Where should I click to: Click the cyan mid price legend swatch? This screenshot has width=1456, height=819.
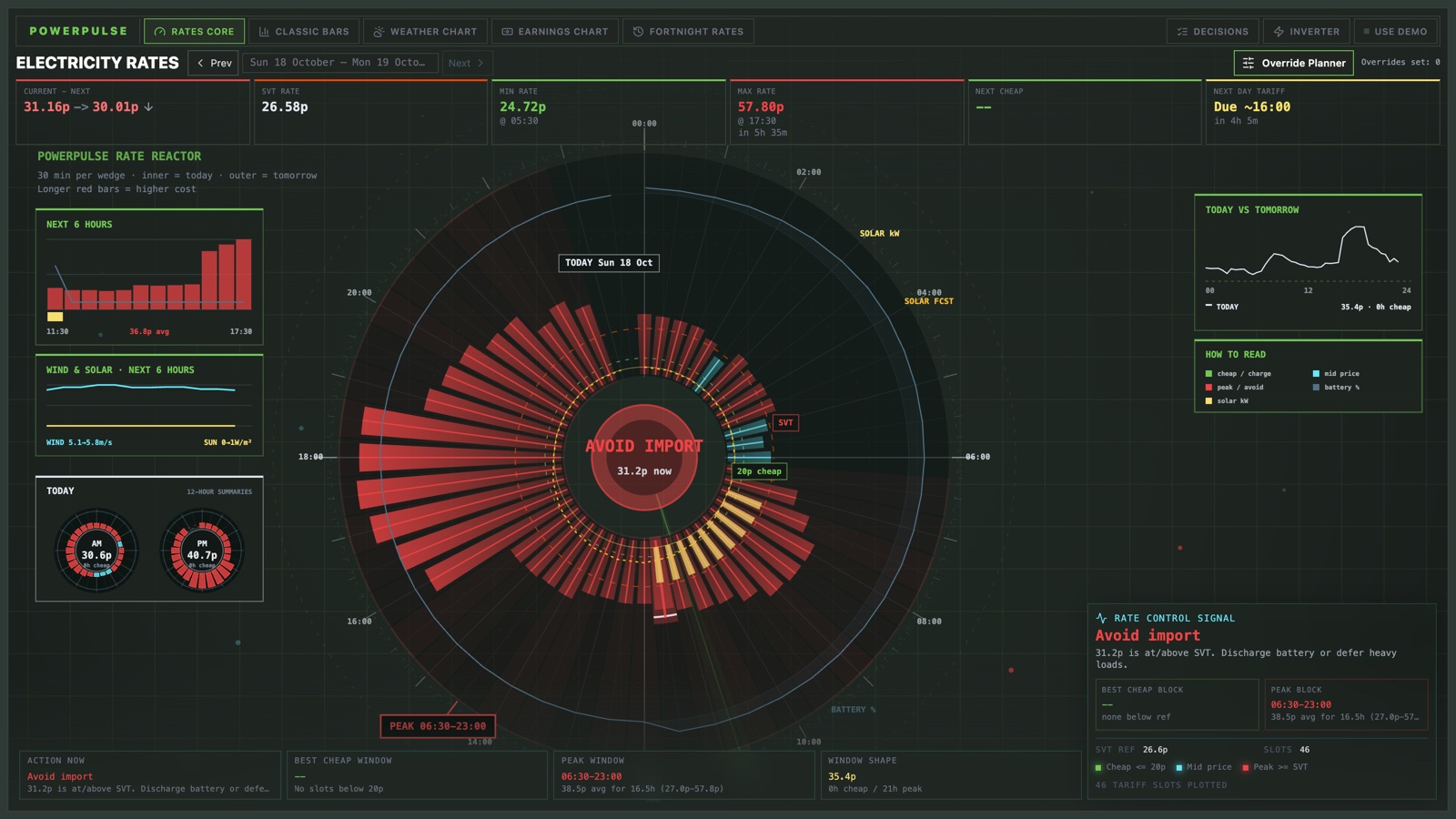pyautogui.click(x=1316, y=373)
